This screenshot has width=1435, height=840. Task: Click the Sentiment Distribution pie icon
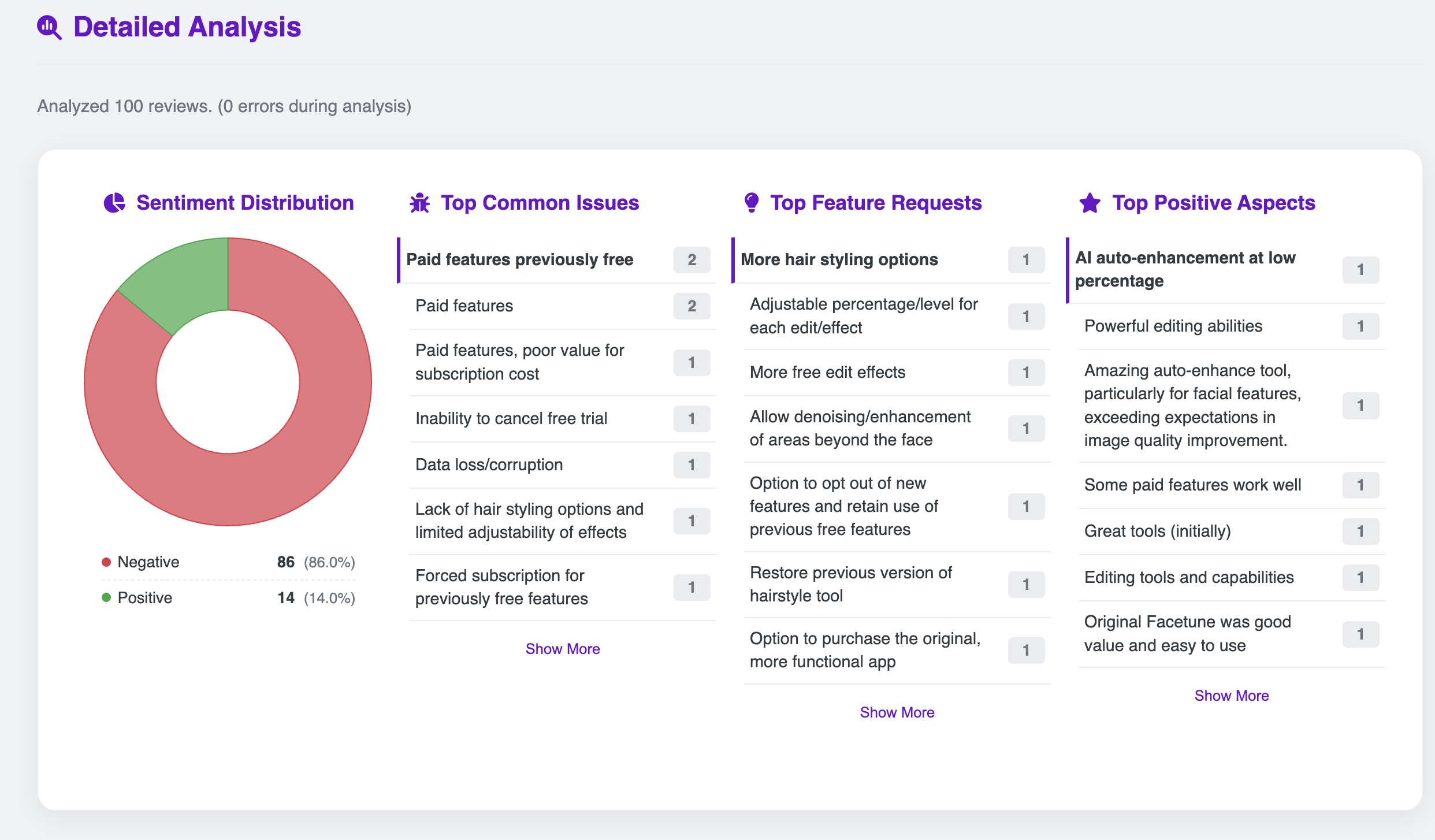pos(114,203)
